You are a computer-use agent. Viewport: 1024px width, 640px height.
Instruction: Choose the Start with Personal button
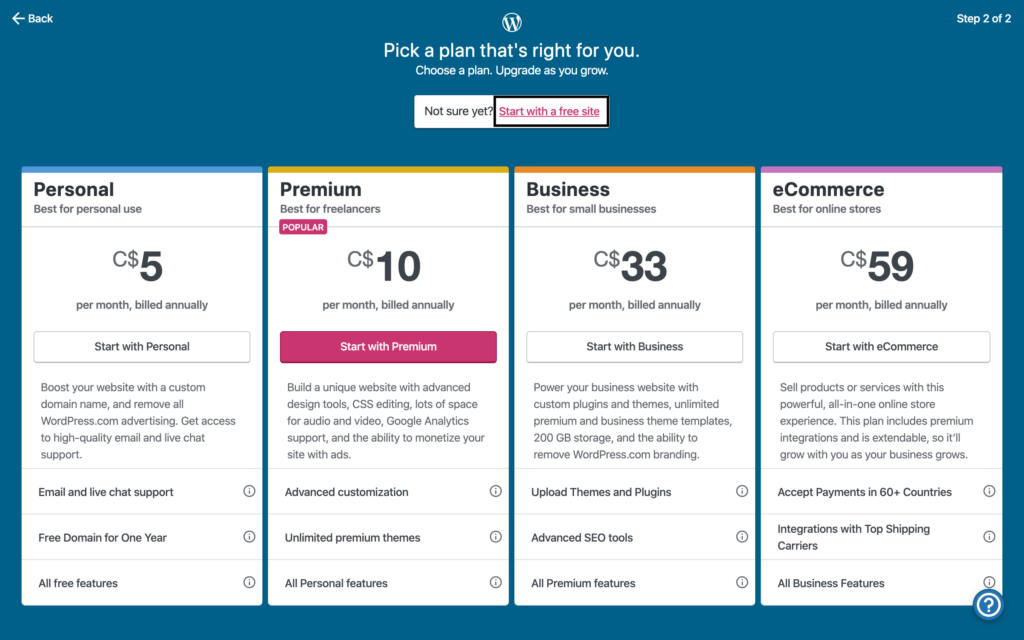(x=142, y=347)
